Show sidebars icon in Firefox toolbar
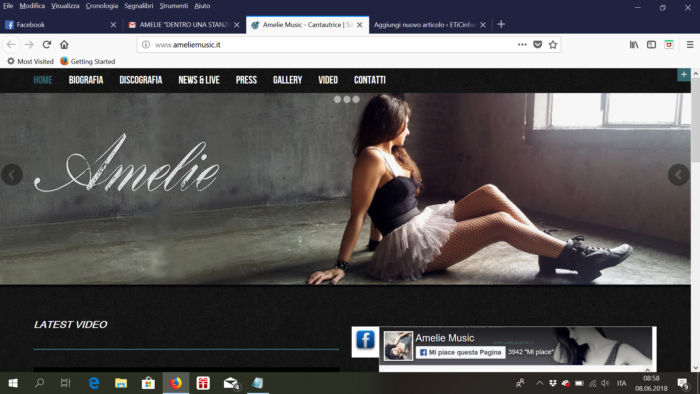 pyautogui.click(x=651, y=45)
